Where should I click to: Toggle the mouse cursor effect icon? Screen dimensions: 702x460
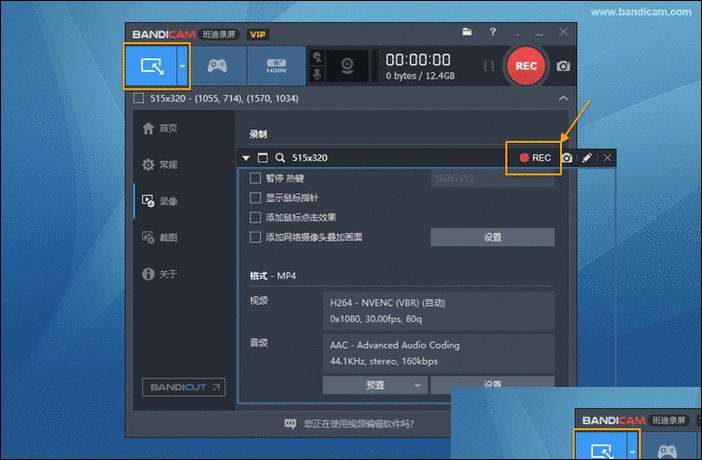tap(317, 57)
